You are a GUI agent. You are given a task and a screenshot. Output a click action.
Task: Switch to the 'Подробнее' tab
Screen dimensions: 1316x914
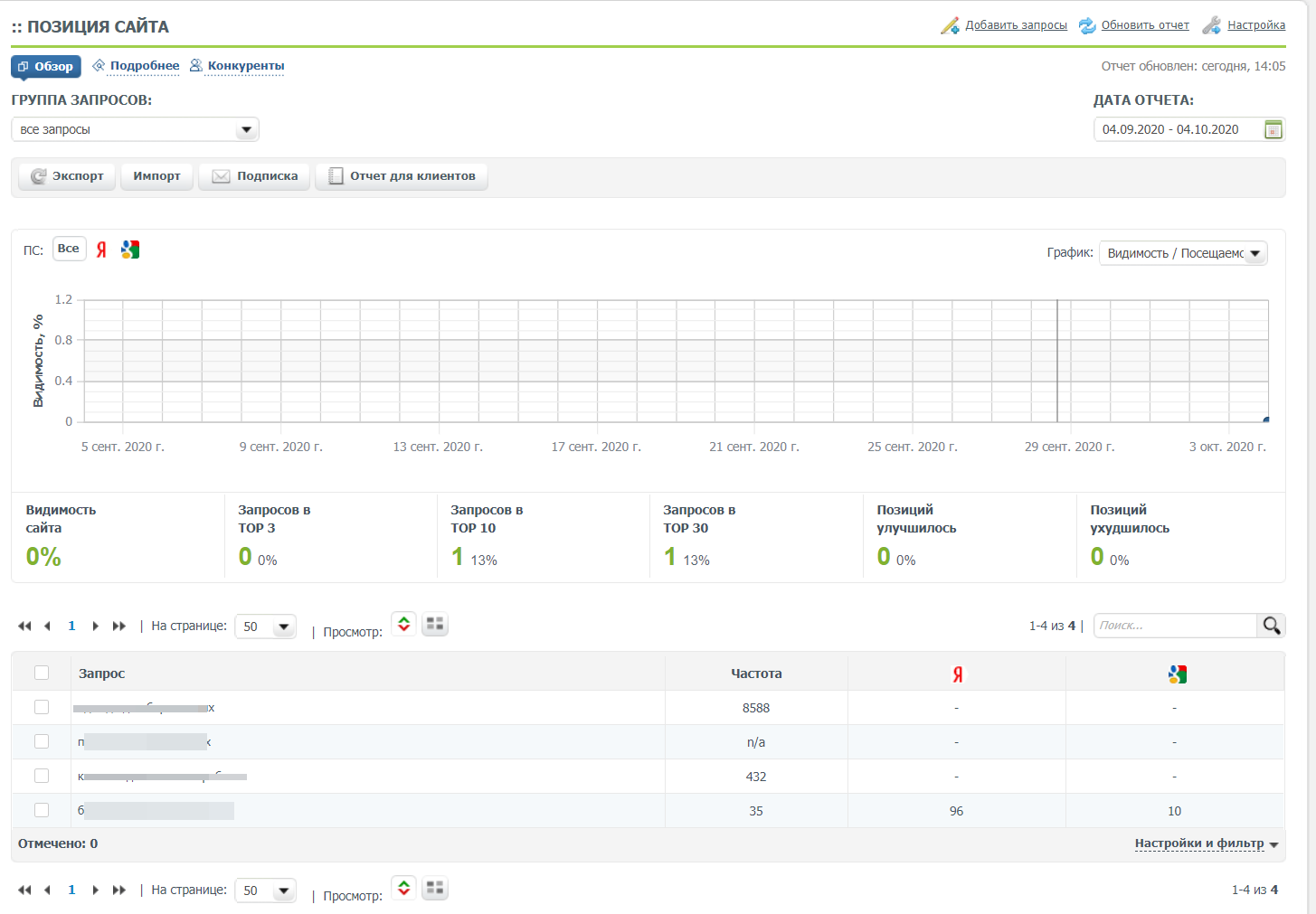tap(144, 66)
